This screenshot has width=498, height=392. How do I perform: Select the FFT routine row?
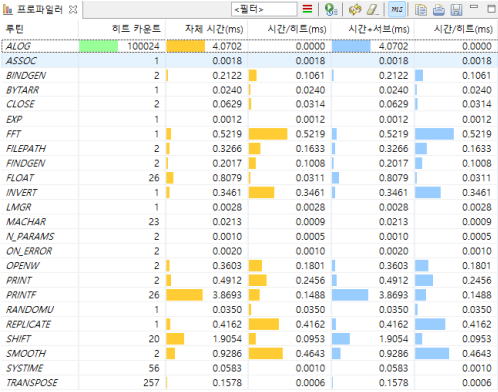point(249,134)
